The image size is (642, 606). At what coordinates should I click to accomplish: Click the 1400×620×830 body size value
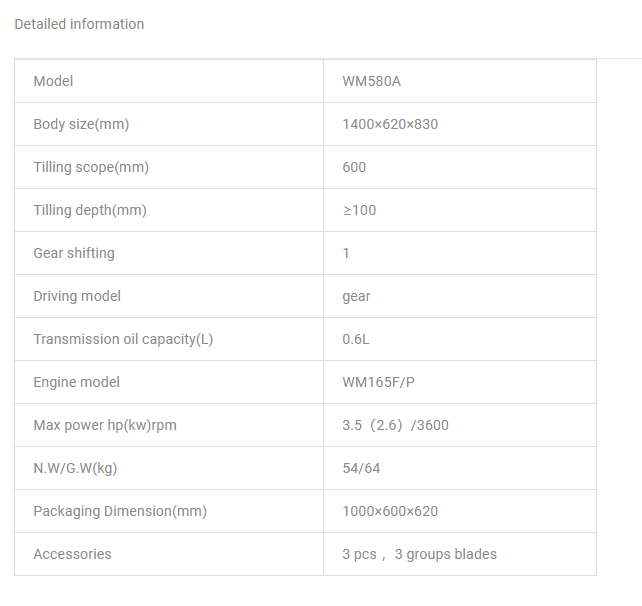point(390,124)
